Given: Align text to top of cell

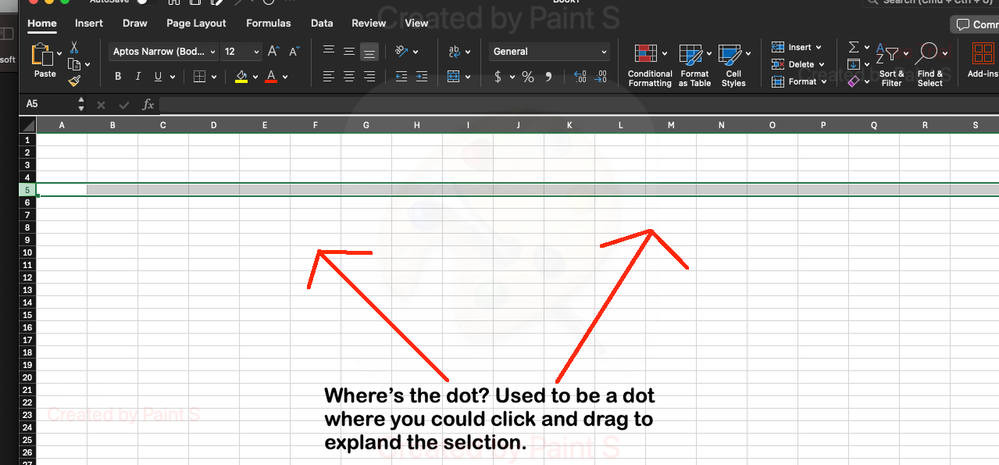Looking at the screenshot, I should pyautogui.click(x=328, y=52).
